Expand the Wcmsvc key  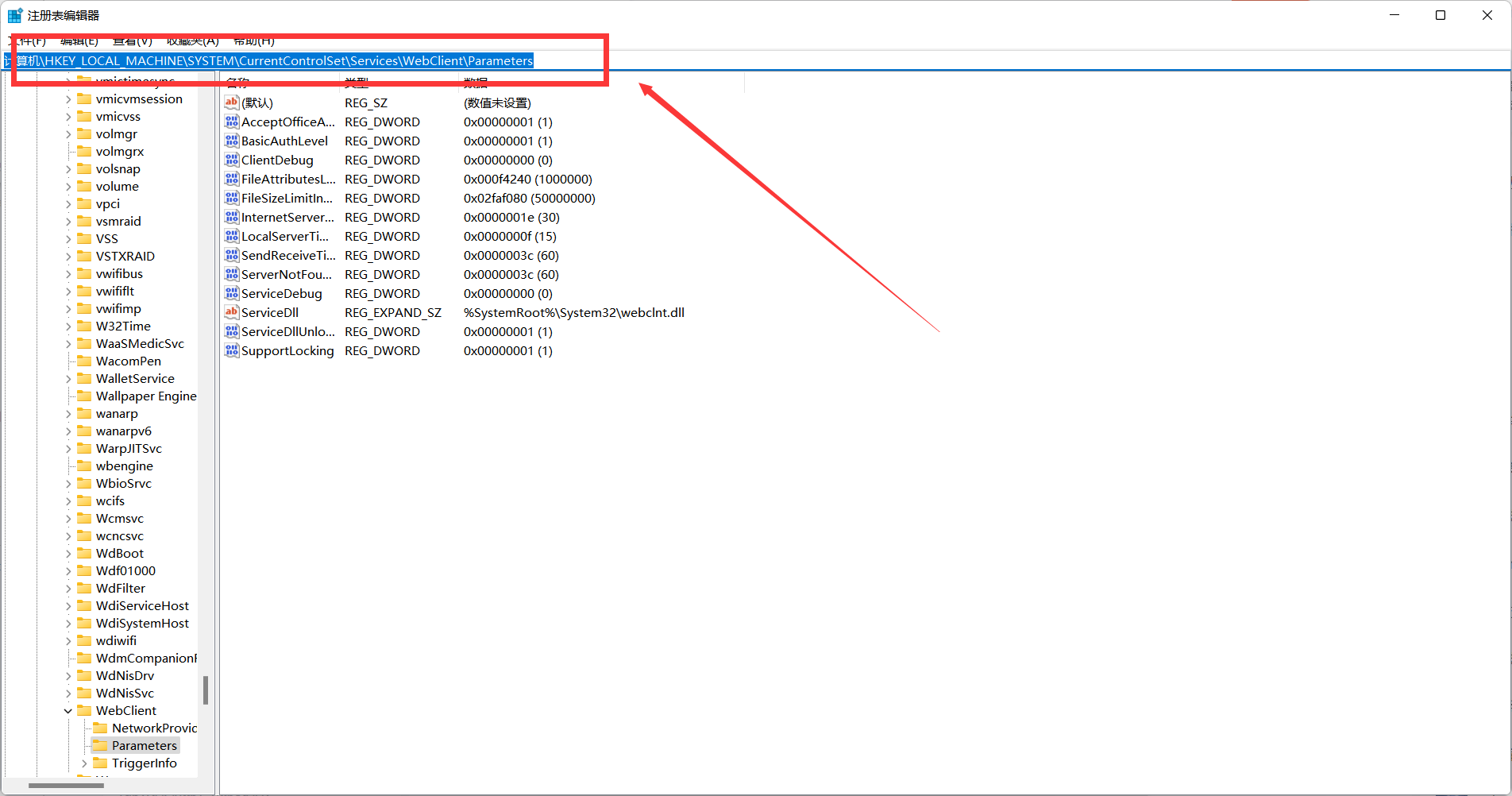(x=68, y=519)
